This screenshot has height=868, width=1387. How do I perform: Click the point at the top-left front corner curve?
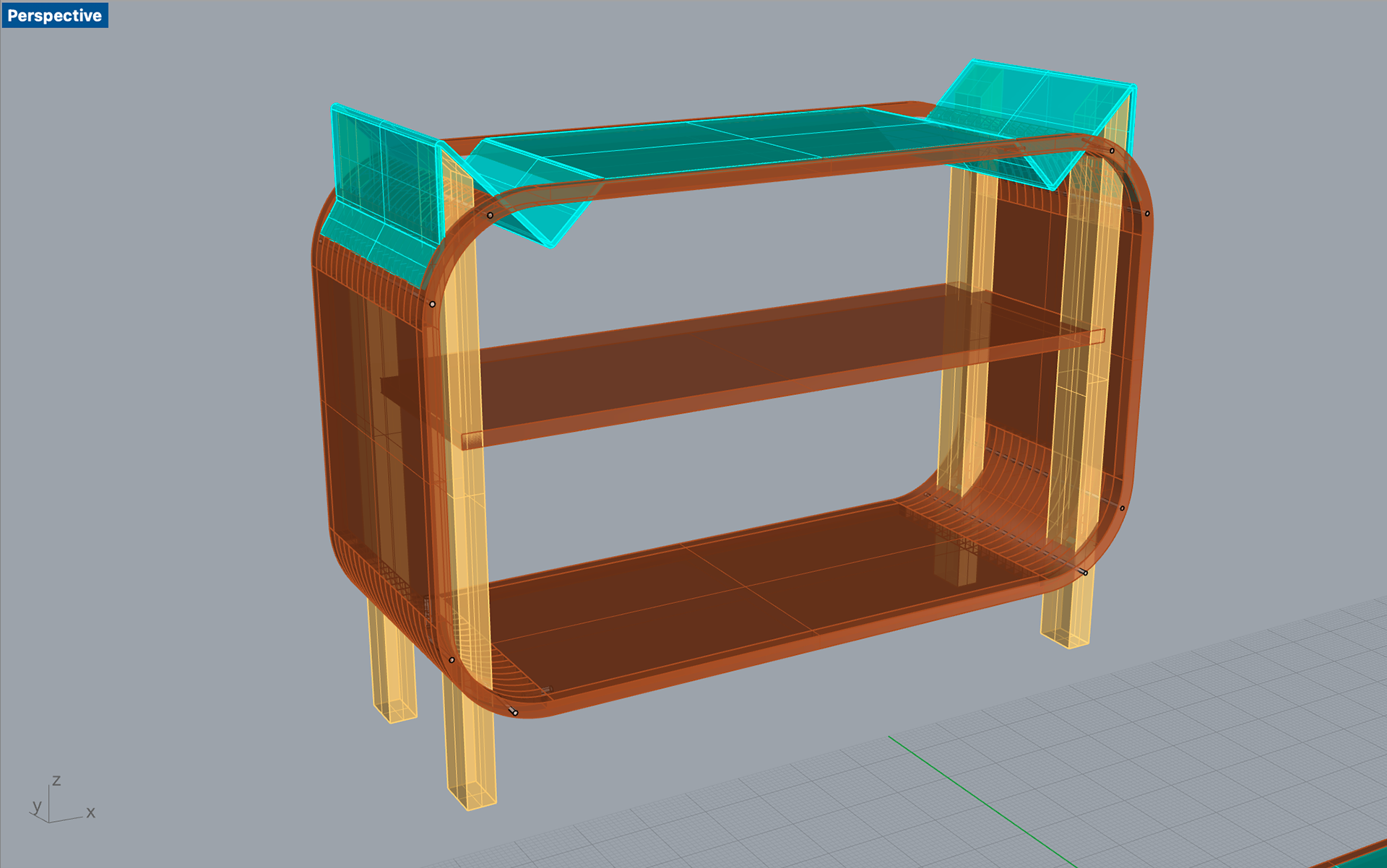click(x=491, y=215)
